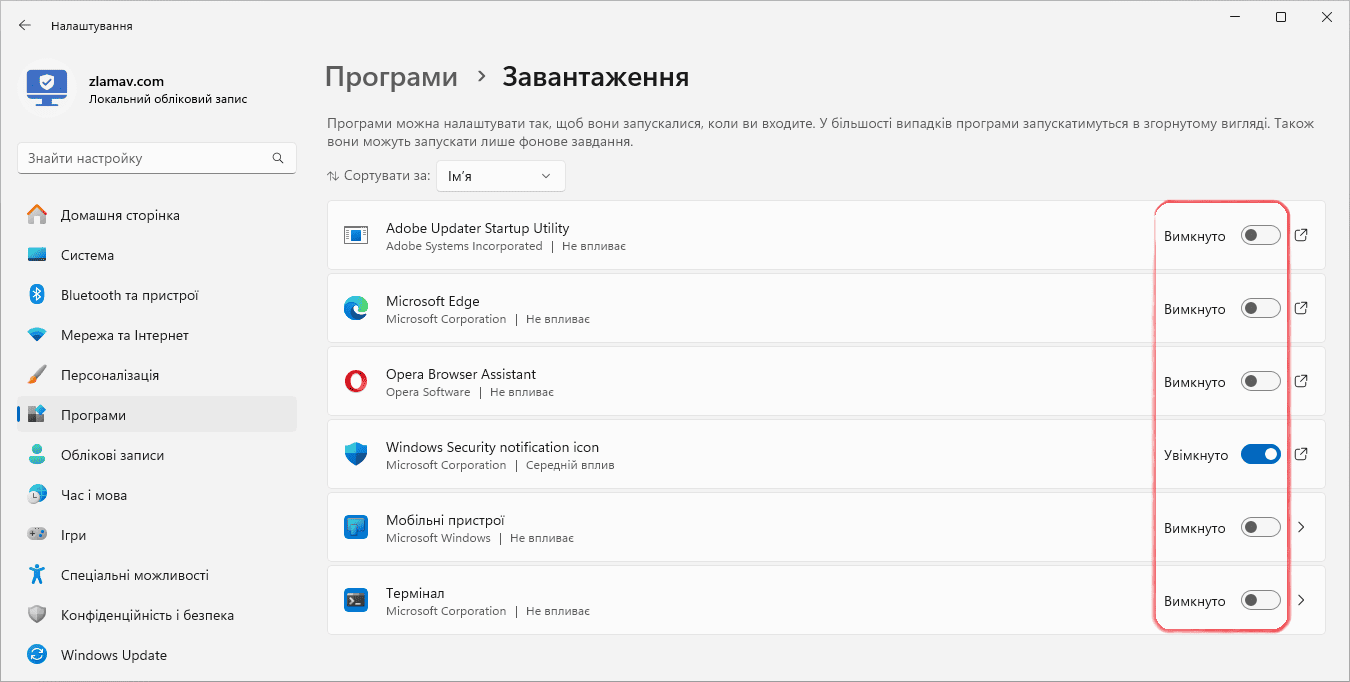Select Мережа та Інтернет

pos(157,335)
